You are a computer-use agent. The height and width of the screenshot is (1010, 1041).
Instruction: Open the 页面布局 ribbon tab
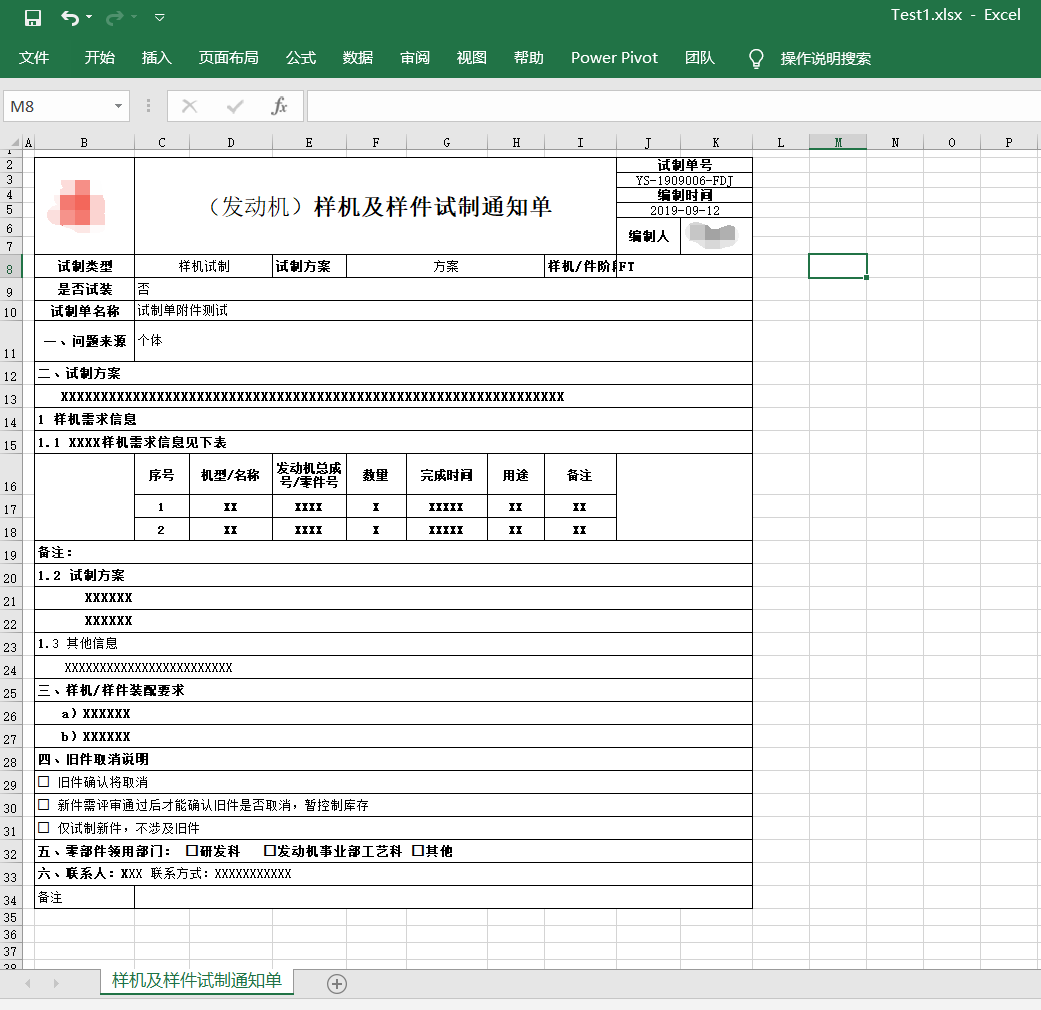[228, 58]
